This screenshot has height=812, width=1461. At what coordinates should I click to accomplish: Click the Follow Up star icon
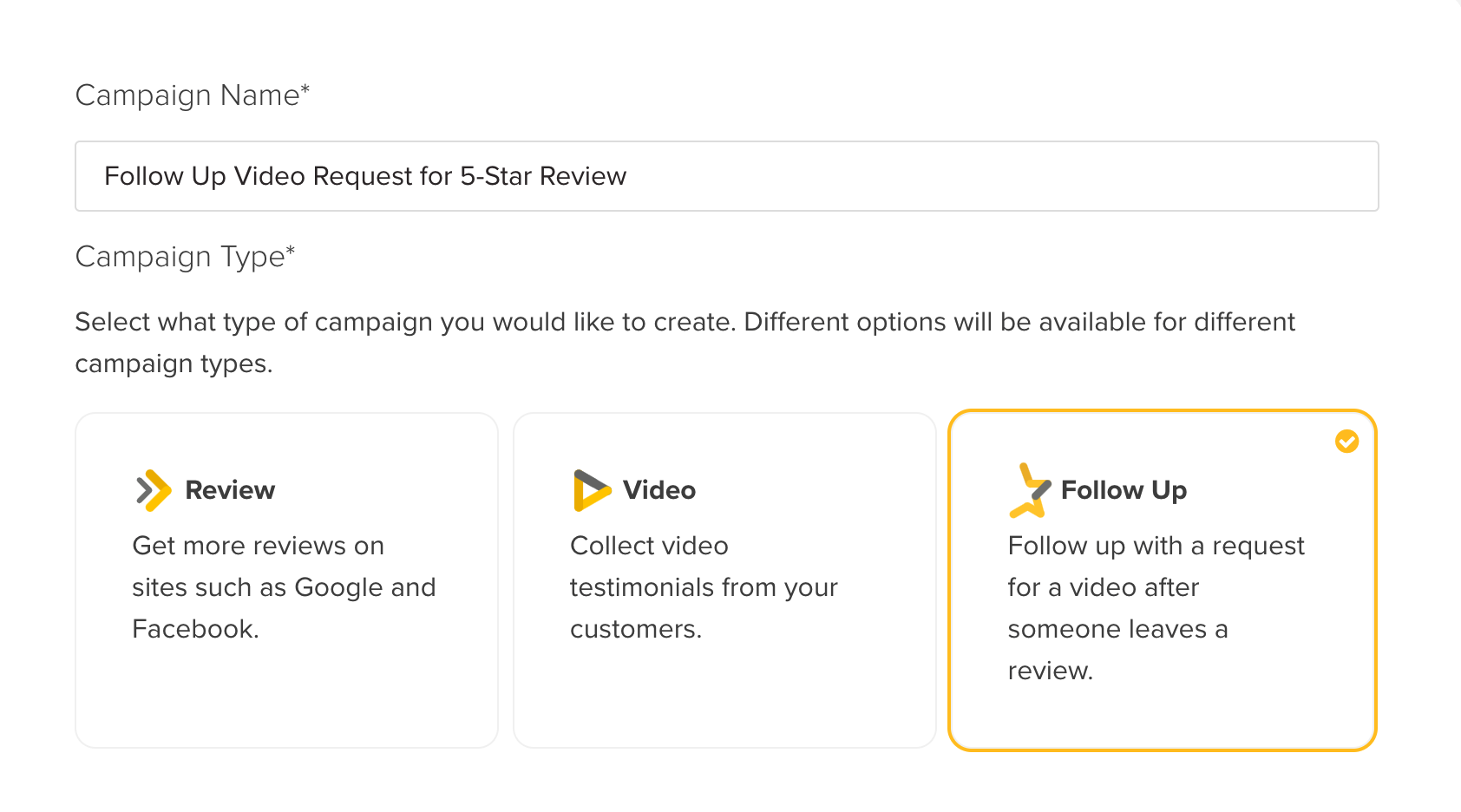(1030, 490)
